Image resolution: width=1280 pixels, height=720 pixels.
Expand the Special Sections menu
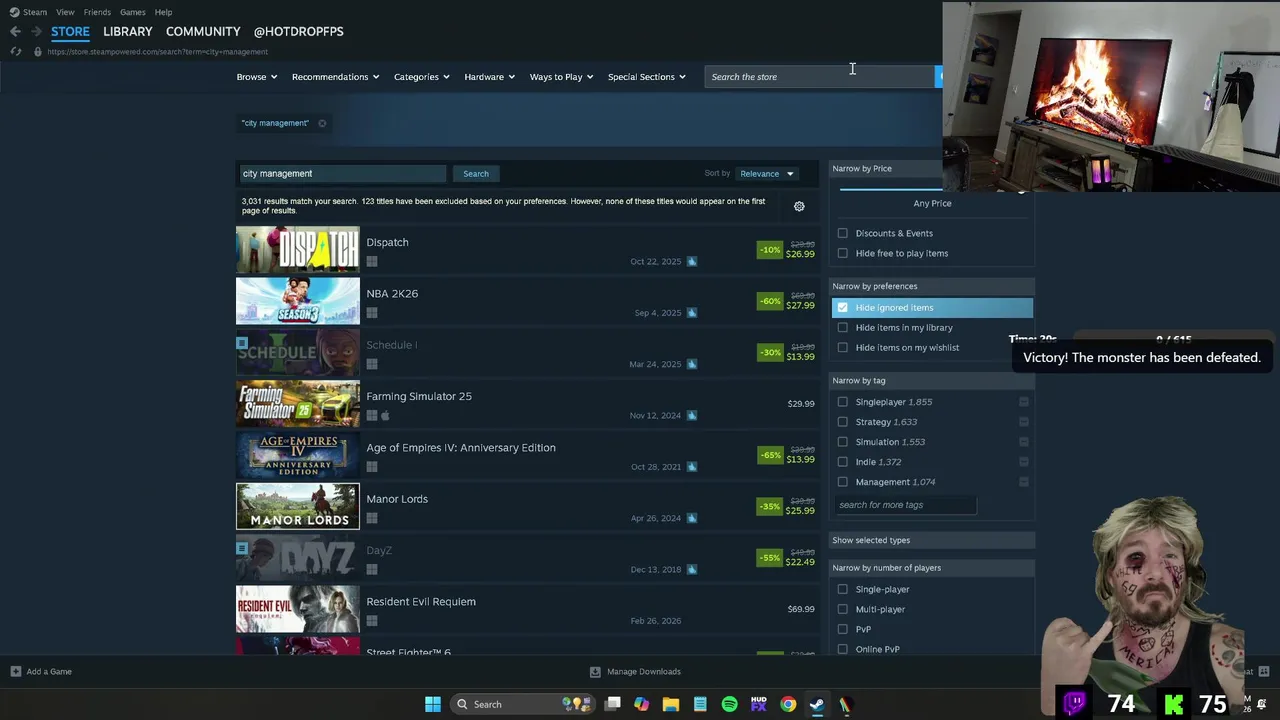(646, 77)
